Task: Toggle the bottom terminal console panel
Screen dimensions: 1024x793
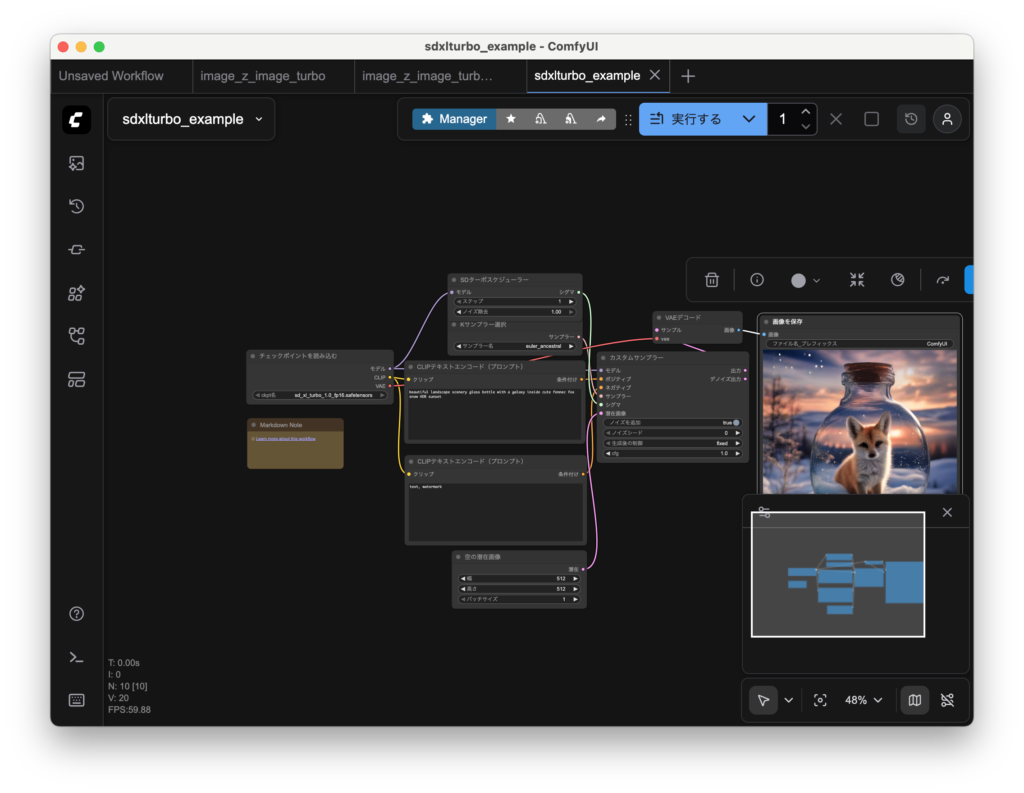Action: (x=76, y=657)
